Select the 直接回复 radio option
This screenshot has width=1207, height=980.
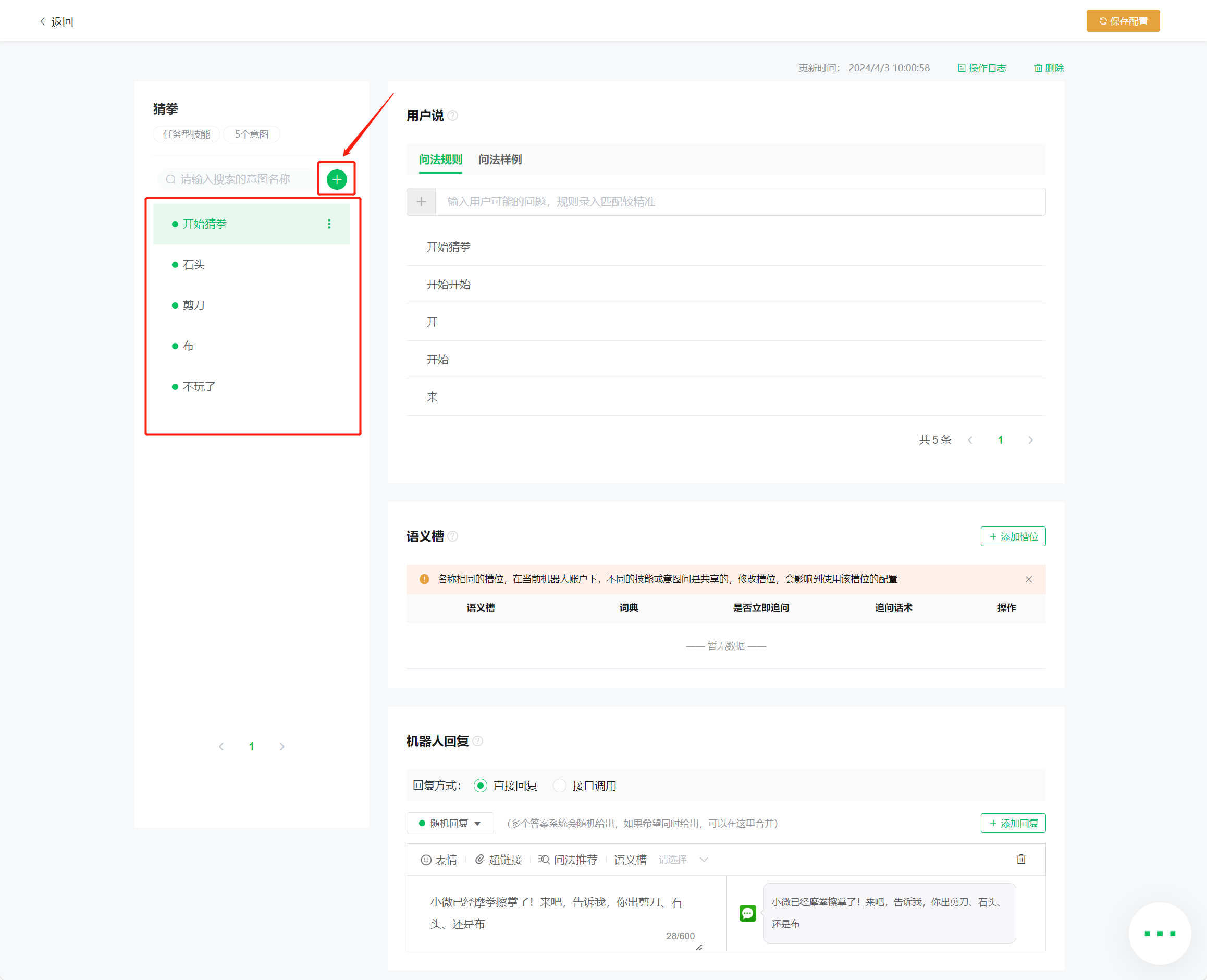(x=480, y=786)
